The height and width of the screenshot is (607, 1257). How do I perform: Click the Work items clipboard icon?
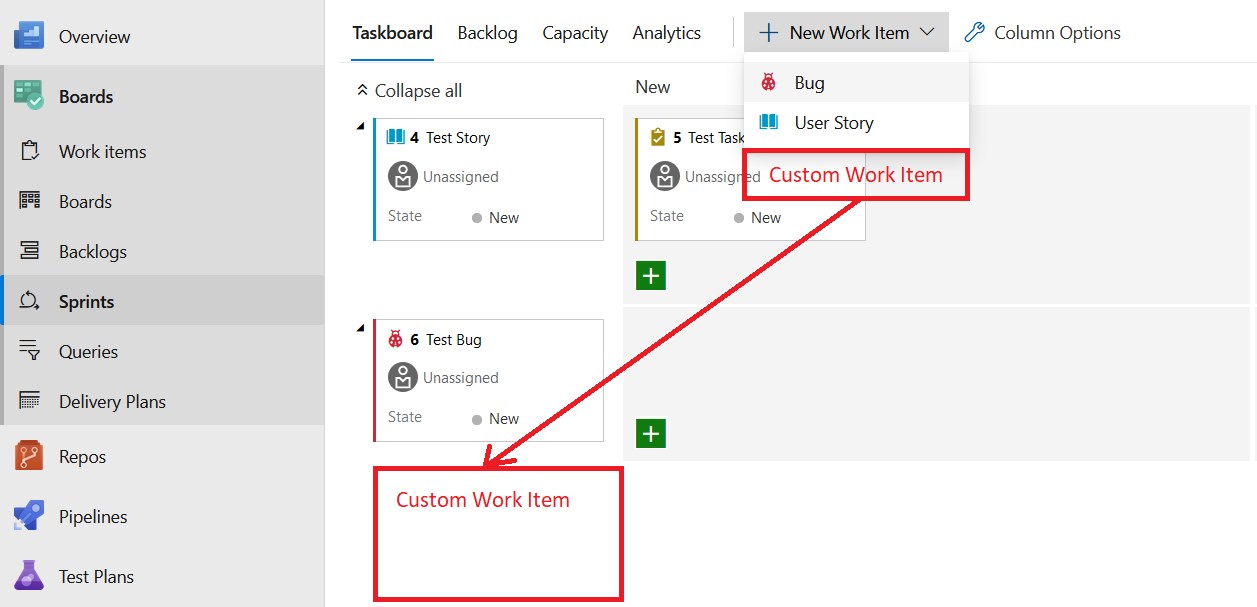pos(30,151)
